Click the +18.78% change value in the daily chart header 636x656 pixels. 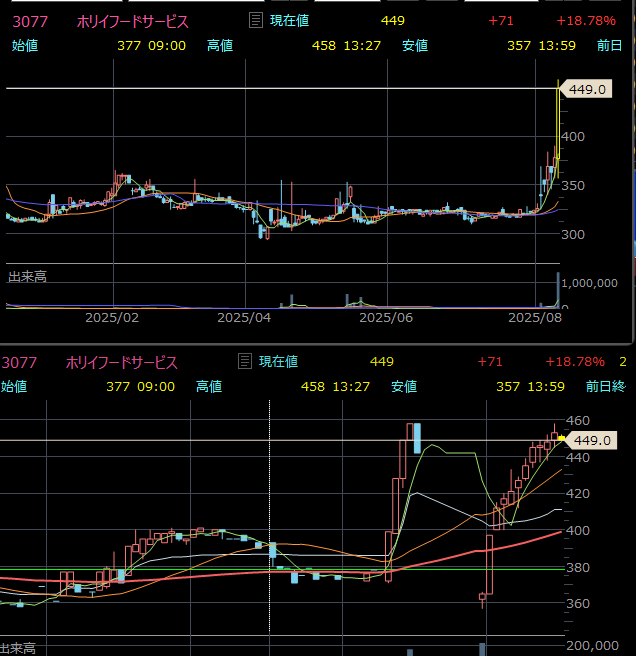click(x=586, y=20)
